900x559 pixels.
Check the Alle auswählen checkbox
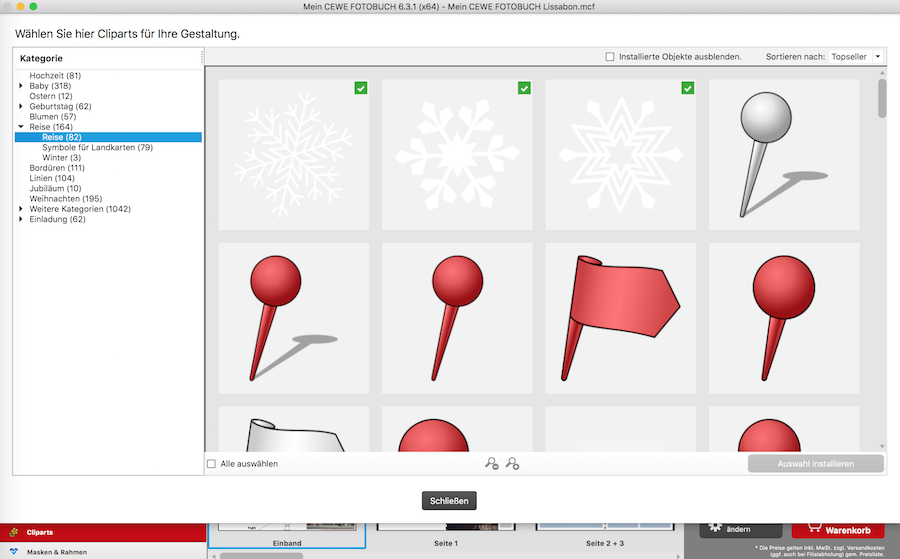pos(211,464)
